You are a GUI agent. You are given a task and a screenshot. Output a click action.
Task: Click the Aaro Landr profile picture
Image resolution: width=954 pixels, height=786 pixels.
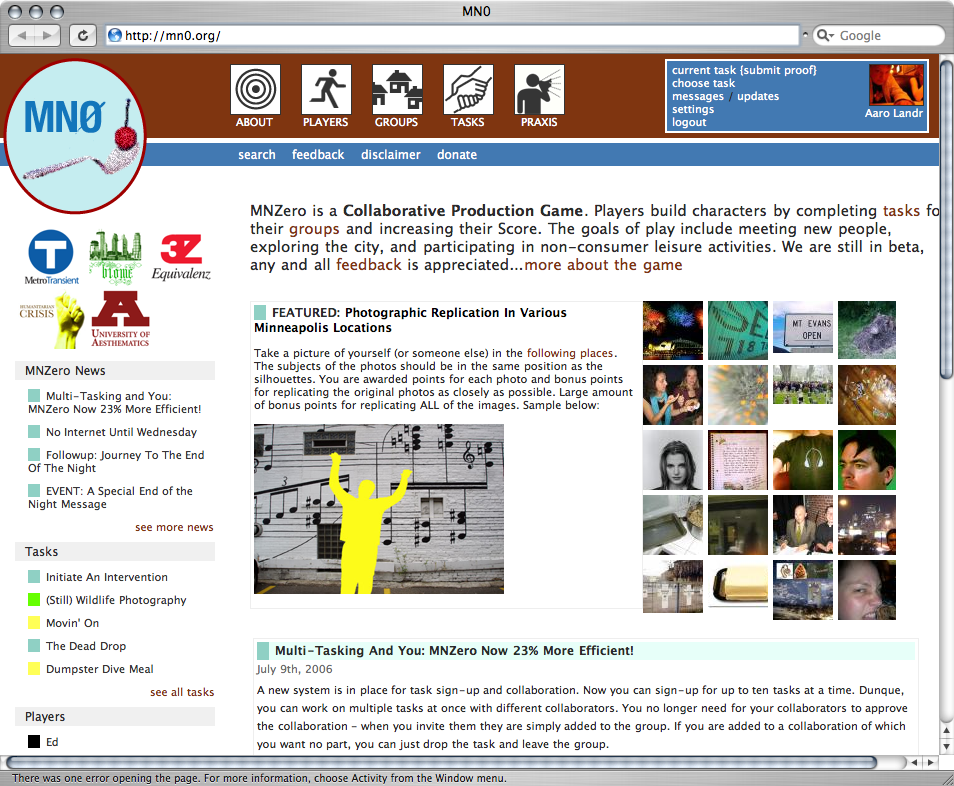[x=896, y=86]
